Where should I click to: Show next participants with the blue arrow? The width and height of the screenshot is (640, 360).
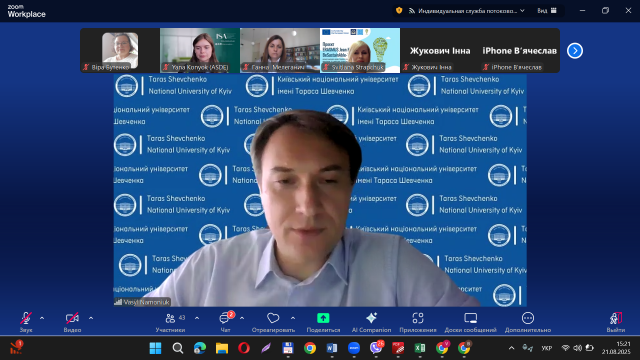575,51
